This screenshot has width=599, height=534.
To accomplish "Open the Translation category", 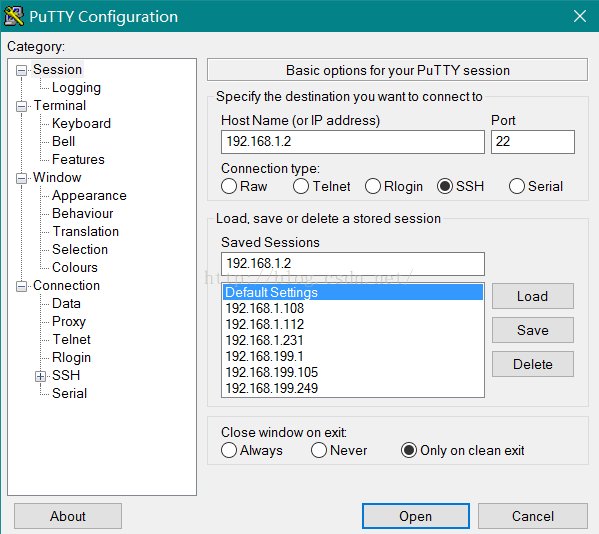I will click(x=86, y=231).
